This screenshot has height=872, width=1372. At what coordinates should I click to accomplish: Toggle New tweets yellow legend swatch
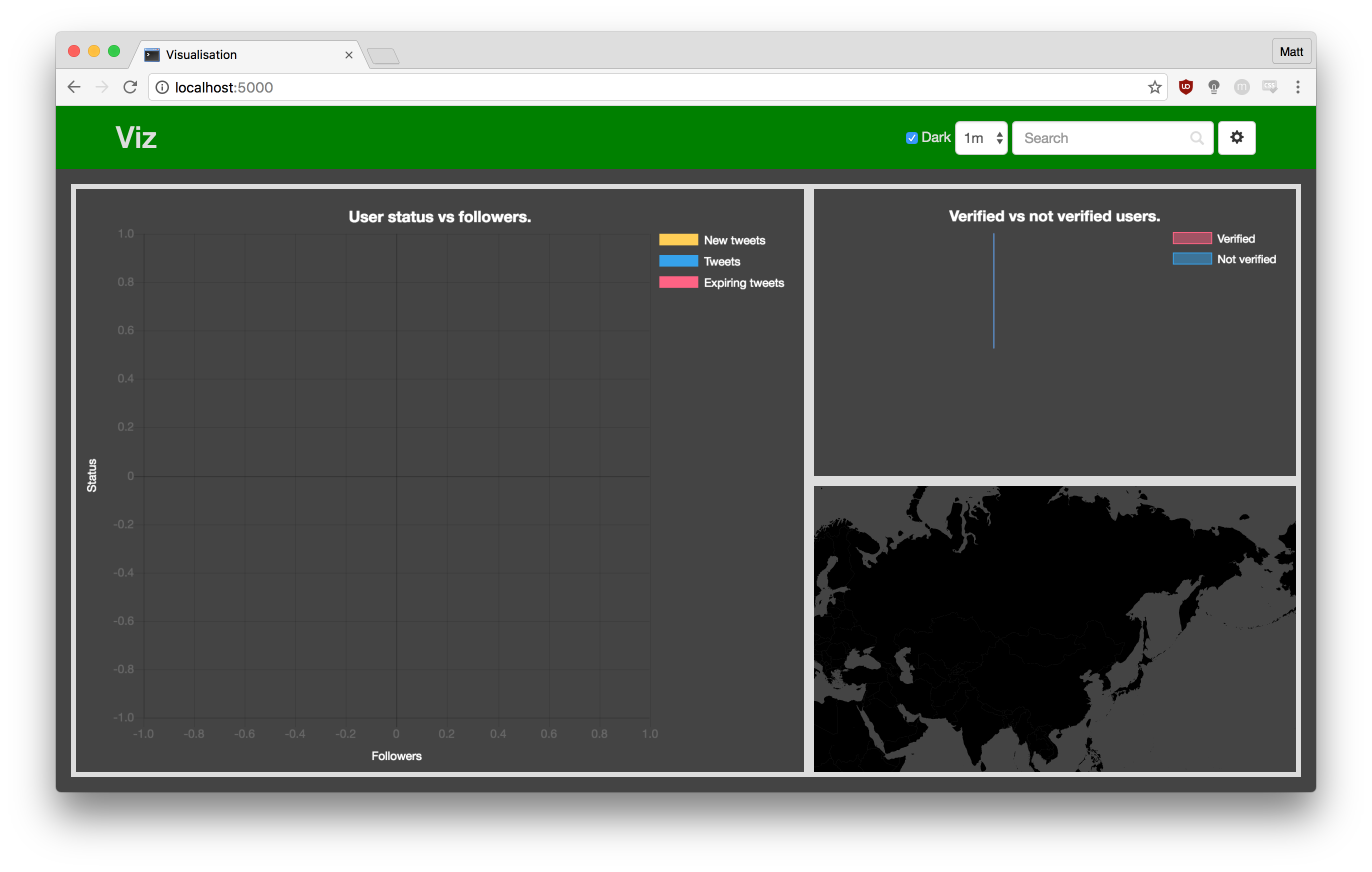pos(678,239)
